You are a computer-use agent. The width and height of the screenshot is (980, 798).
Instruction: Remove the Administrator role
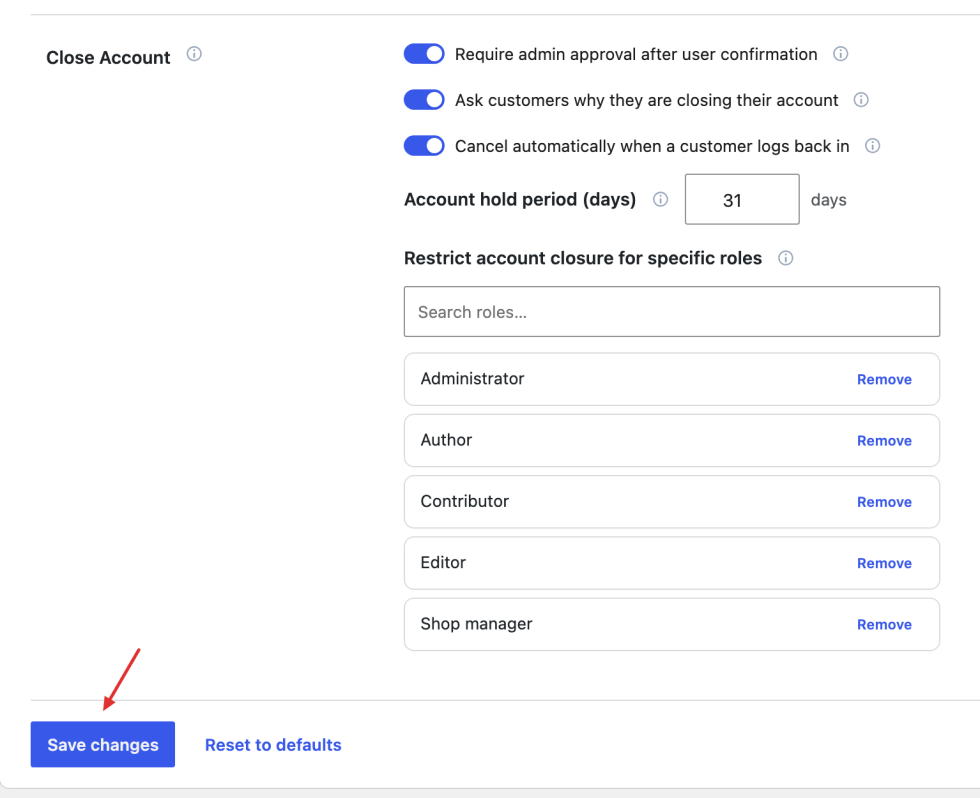884,379
